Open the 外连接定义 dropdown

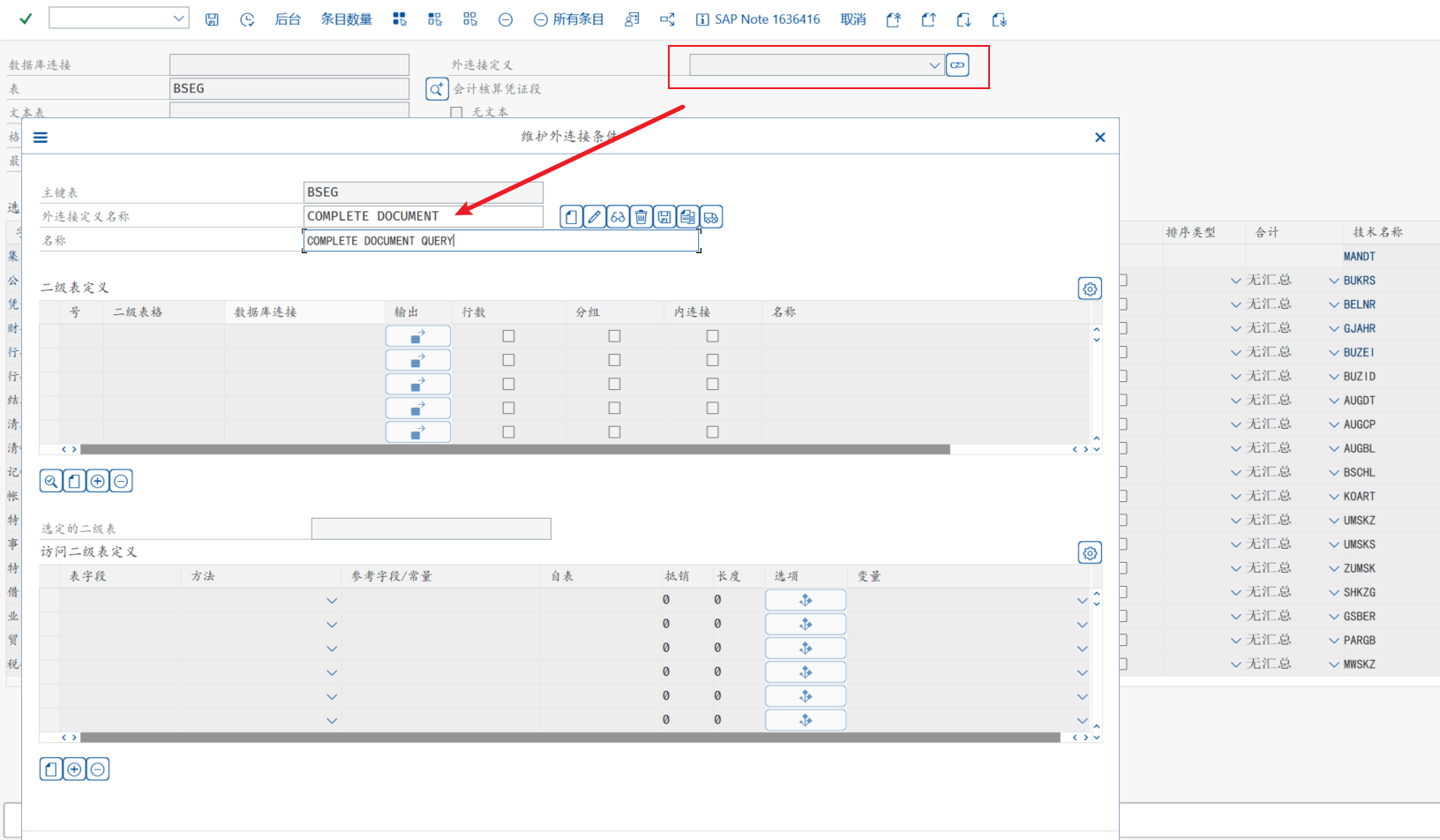[x=934, y=65]
